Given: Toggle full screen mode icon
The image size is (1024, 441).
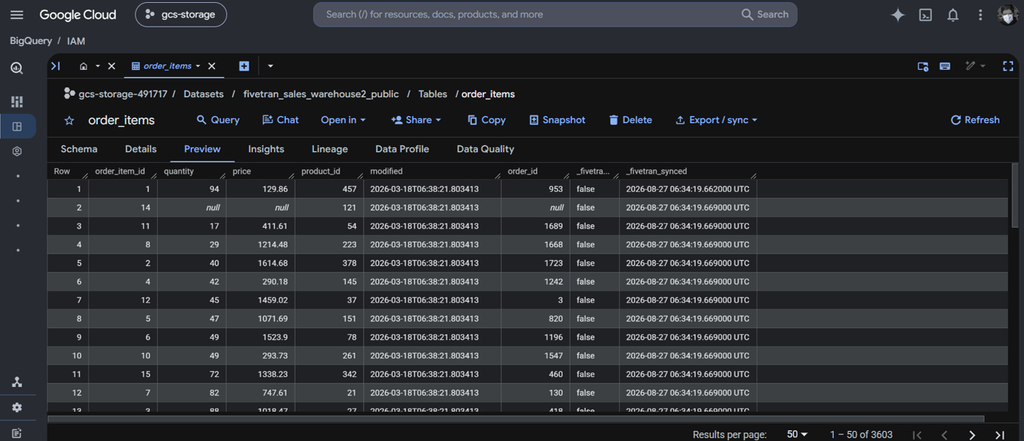Looking at the screenshot, I should tap(1008, 66).
